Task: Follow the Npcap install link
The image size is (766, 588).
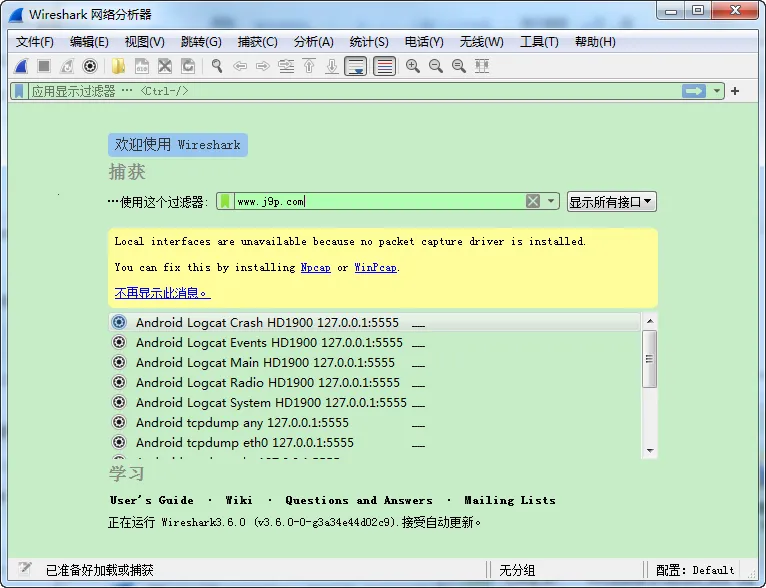Action: click(316, 268)
